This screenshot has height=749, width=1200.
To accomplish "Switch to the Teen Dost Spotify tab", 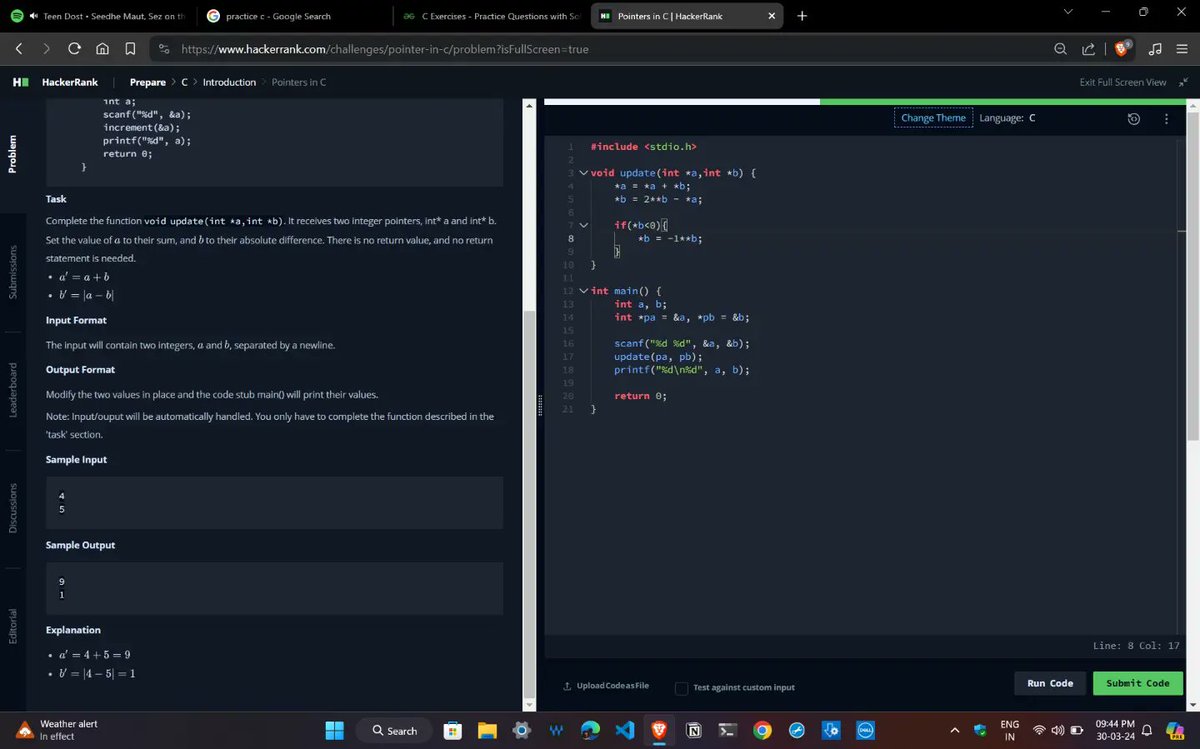I will [98, 16].
